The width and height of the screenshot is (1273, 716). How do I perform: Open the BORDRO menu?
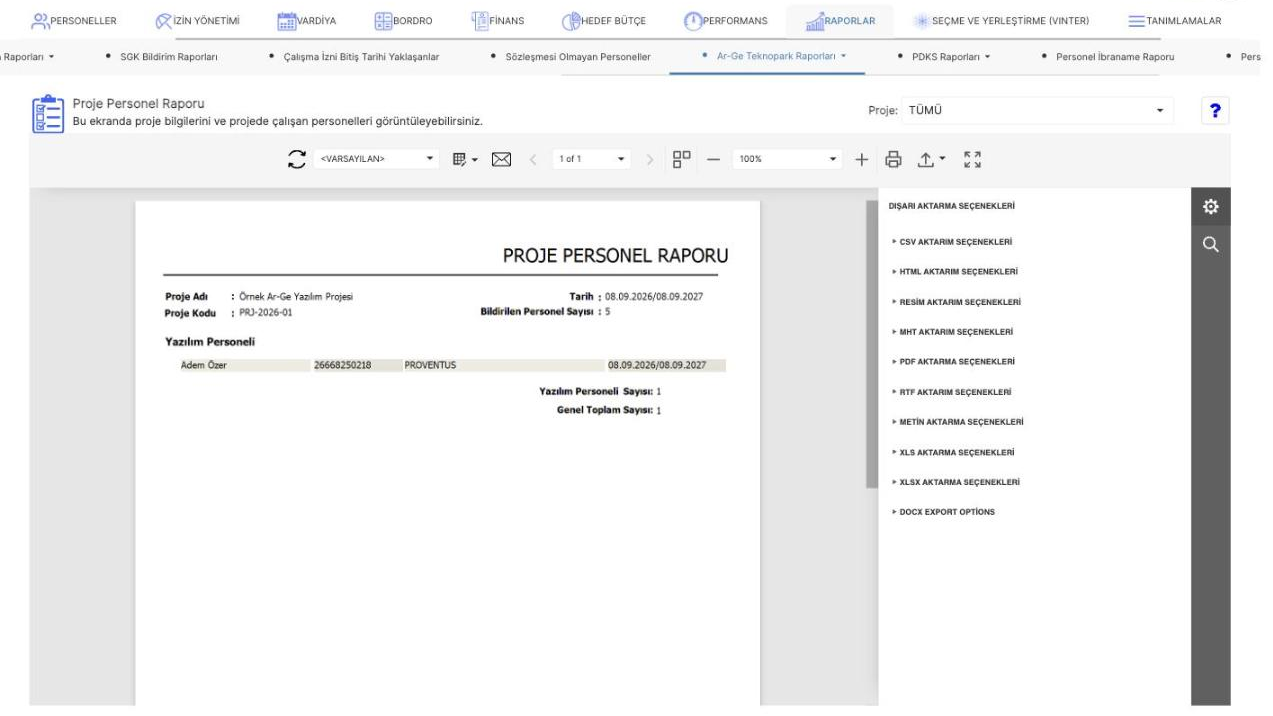pyautogui.click(x=403, y=20)
